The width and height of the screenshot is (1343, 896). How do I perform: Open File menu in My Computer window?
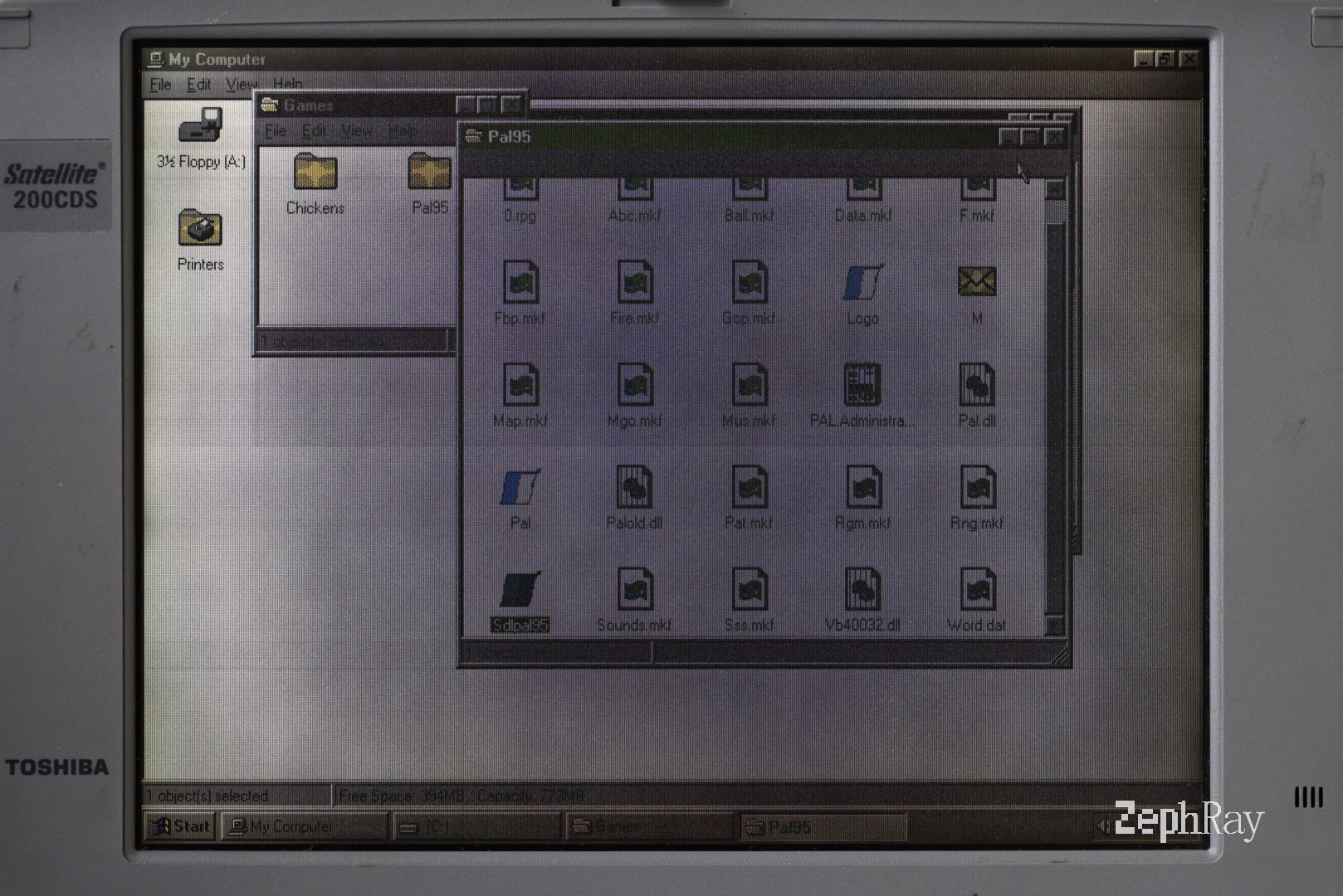coord(160,85)
